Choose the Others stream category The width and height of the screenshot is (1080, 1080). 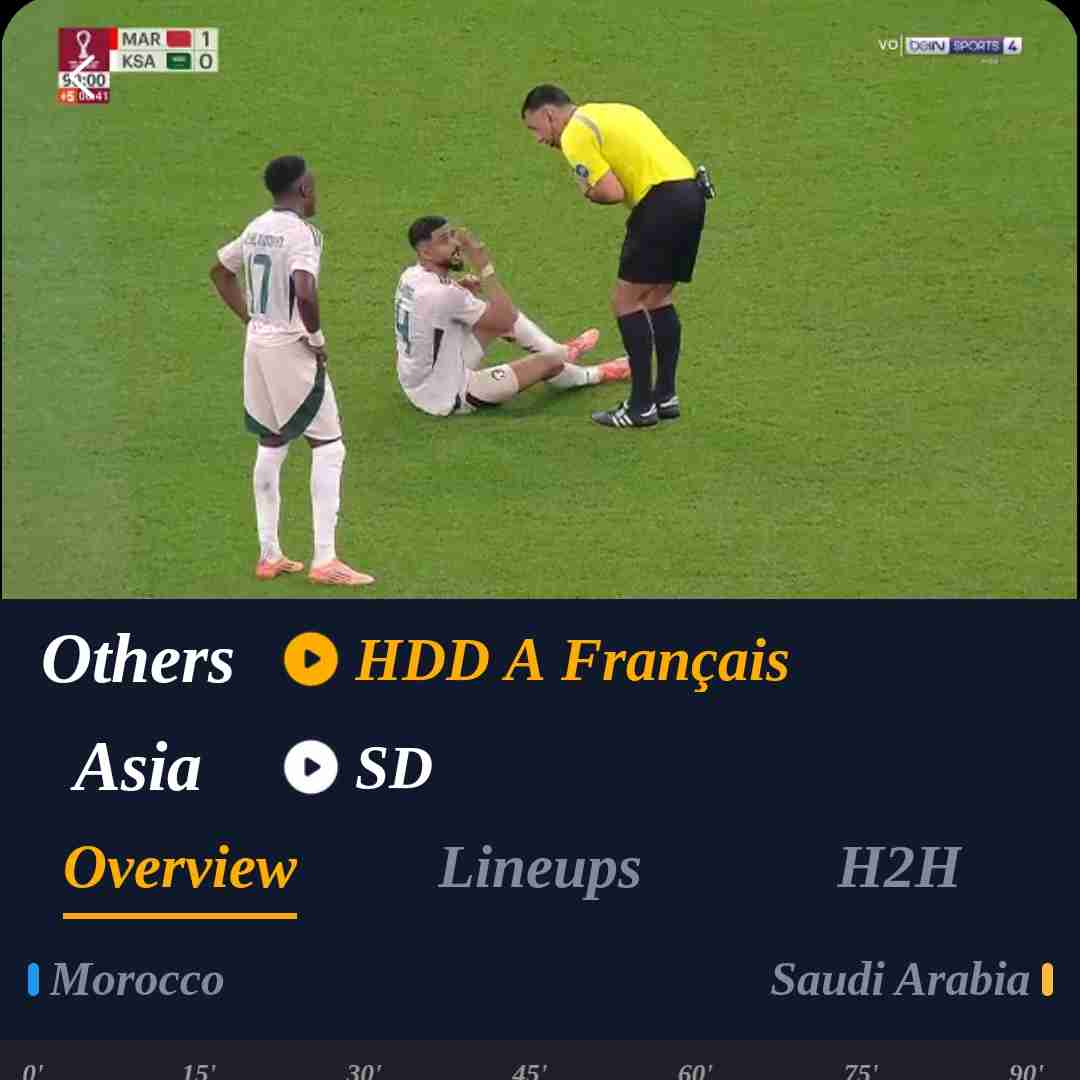tap(137, 660)
